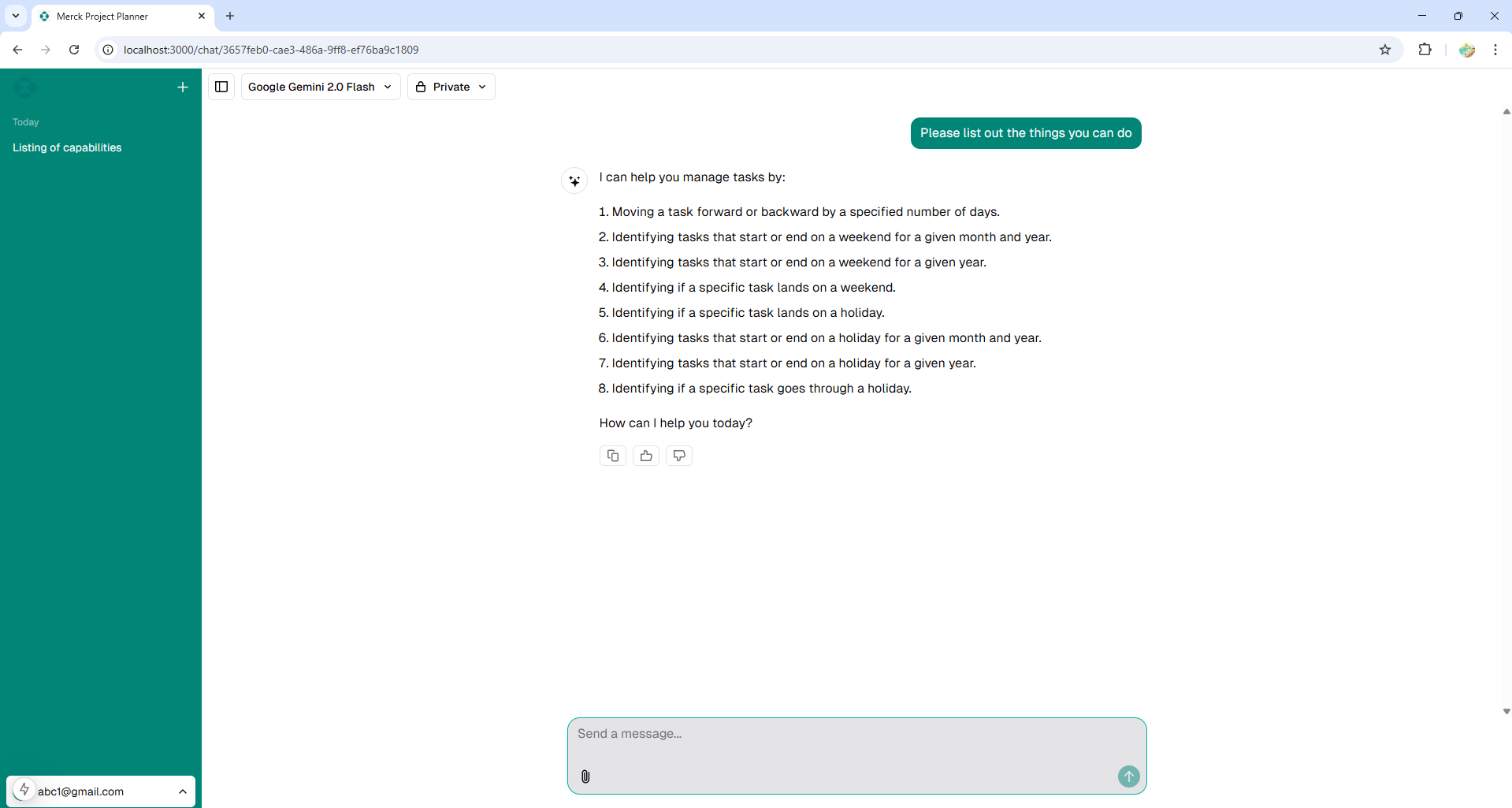The width and height of the screenshot is (1512, 808).
Task: Upvote the response with thumbs up
Action: point(646,456)
